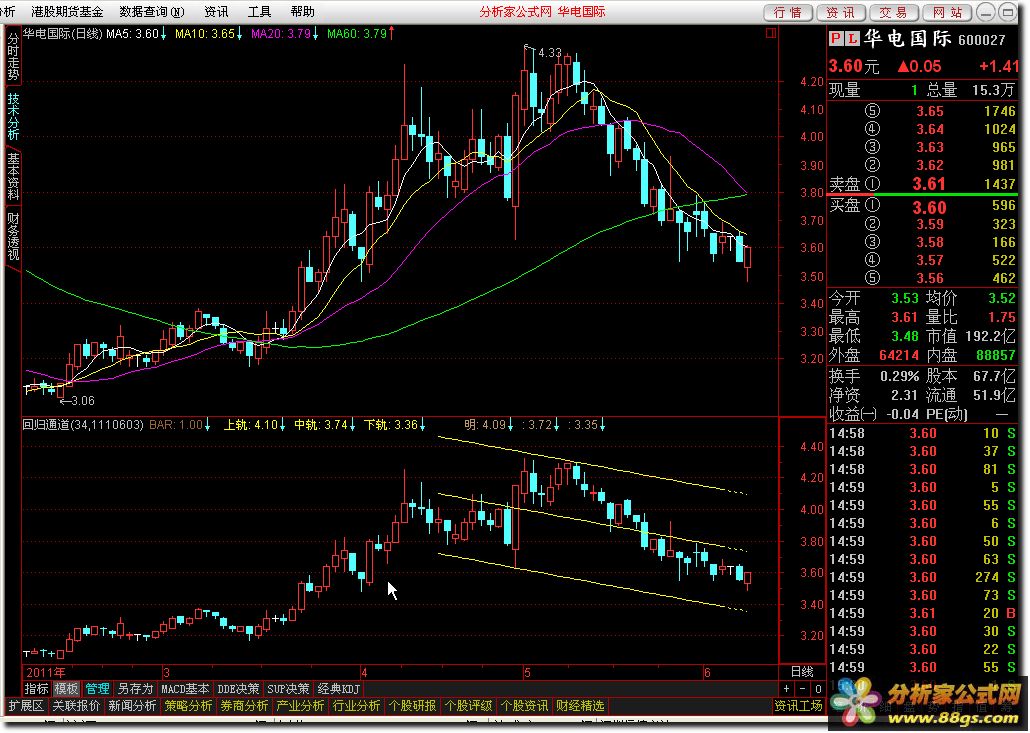Click the 3.06 low marker on the chart
Viewport: 1030px width, 733px height.
[x=82, y=401]
